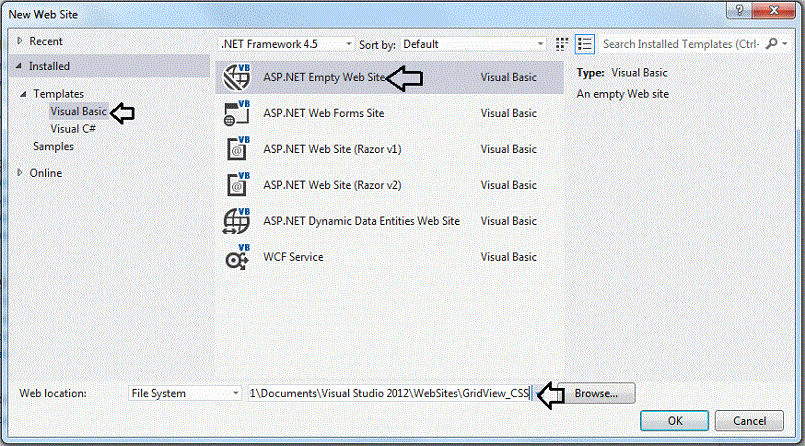Viewport: 805px width, 446px height.
Task: Click the Browse... button
Action: click(596, 393)
